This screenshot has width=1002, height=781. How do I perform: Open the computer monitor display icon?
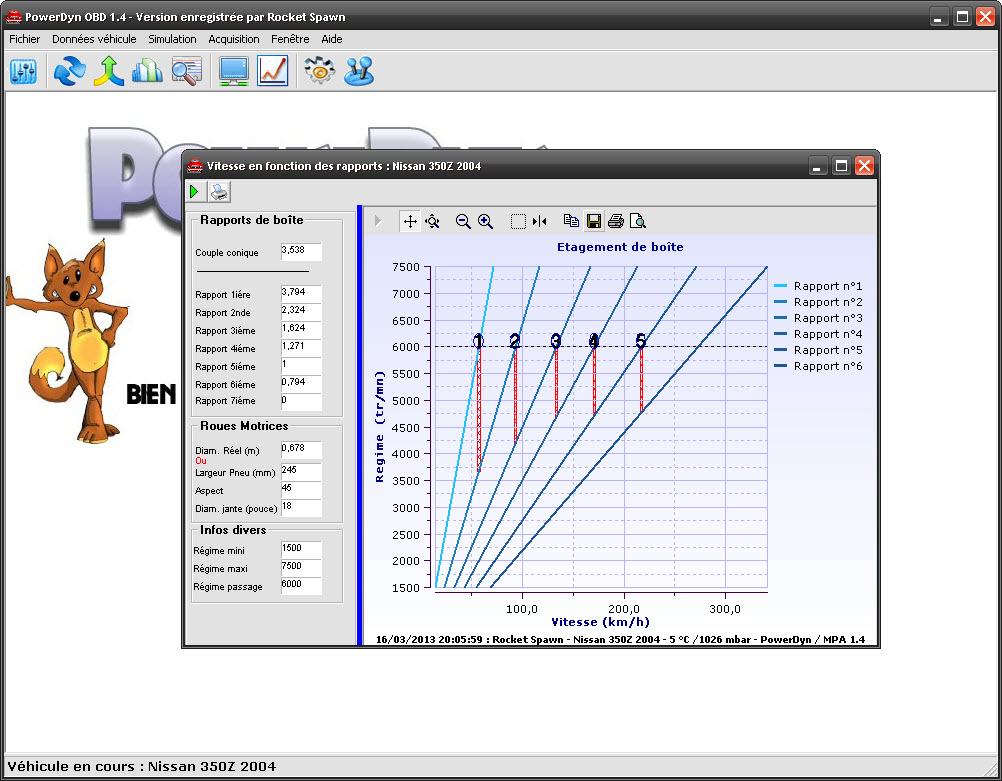[x=234, y=71]
